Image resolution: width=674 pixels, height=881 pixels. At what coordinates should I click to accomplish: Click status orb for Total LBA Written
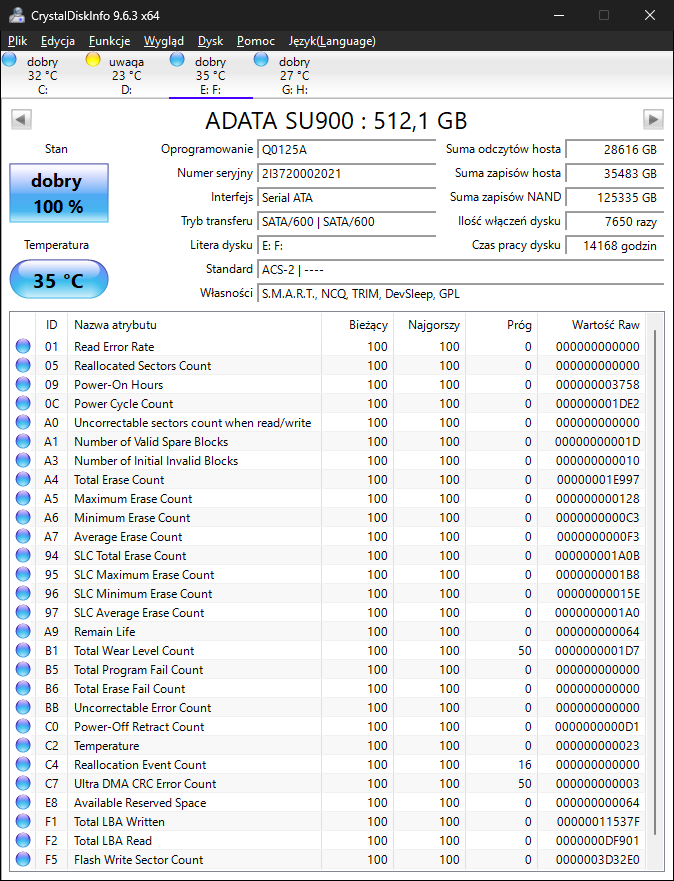point(23,821)
